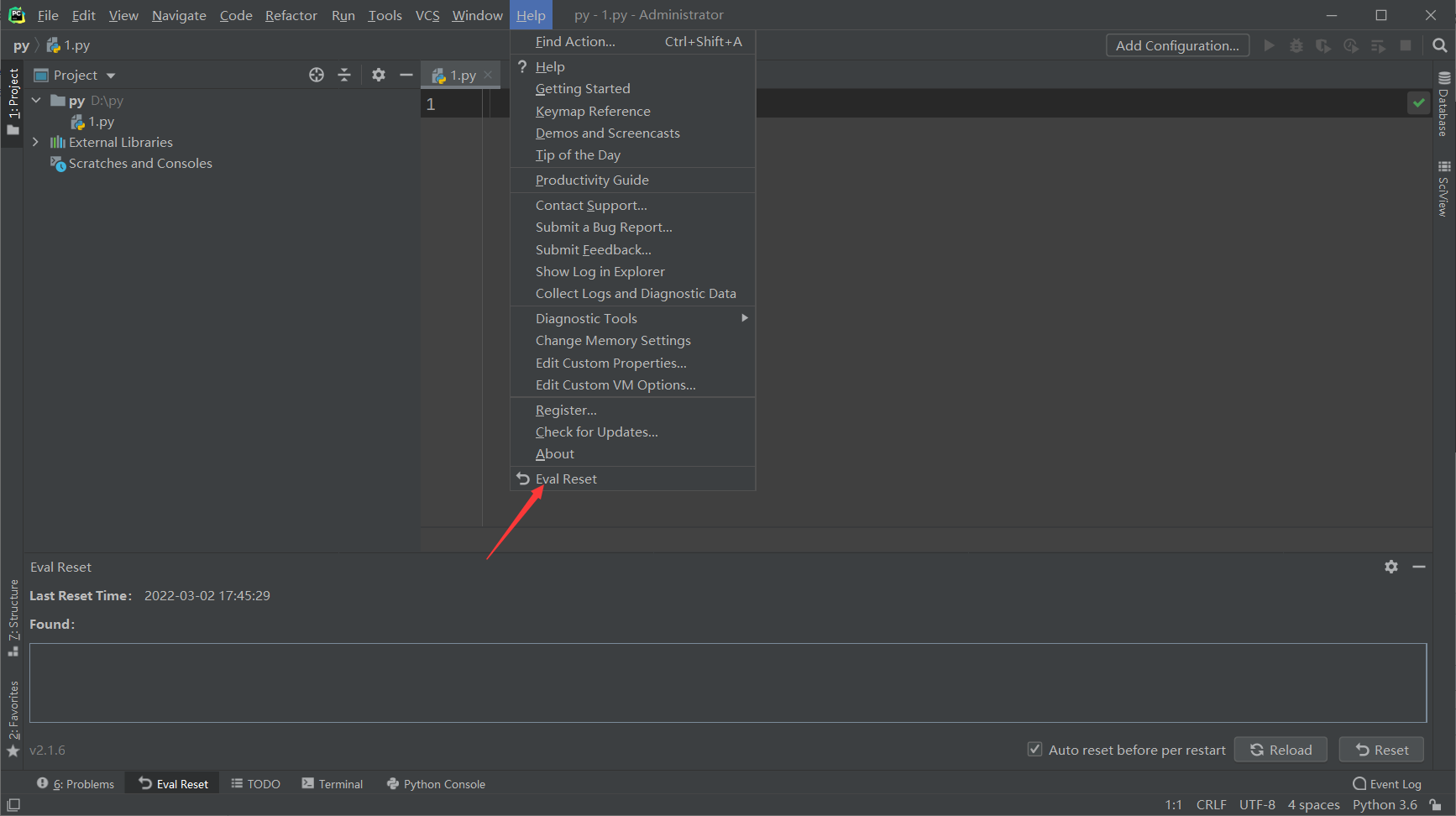Open the Structure side tool window

click(x=13, y=618)
